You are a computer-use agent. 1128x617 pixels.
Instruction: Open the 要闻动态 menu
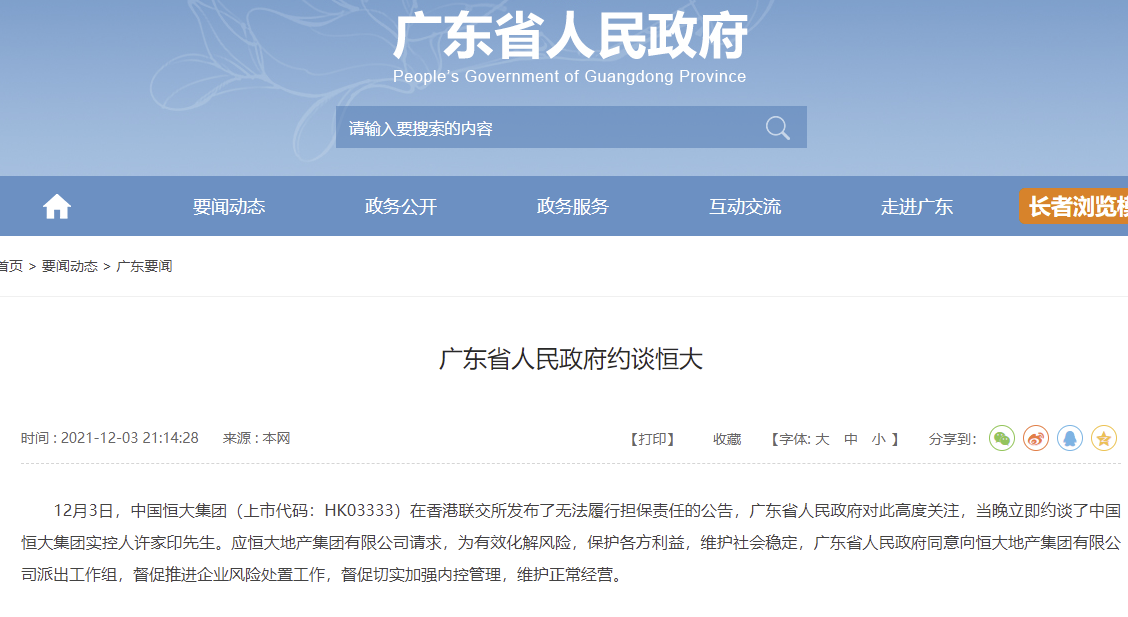coord(229,207)
